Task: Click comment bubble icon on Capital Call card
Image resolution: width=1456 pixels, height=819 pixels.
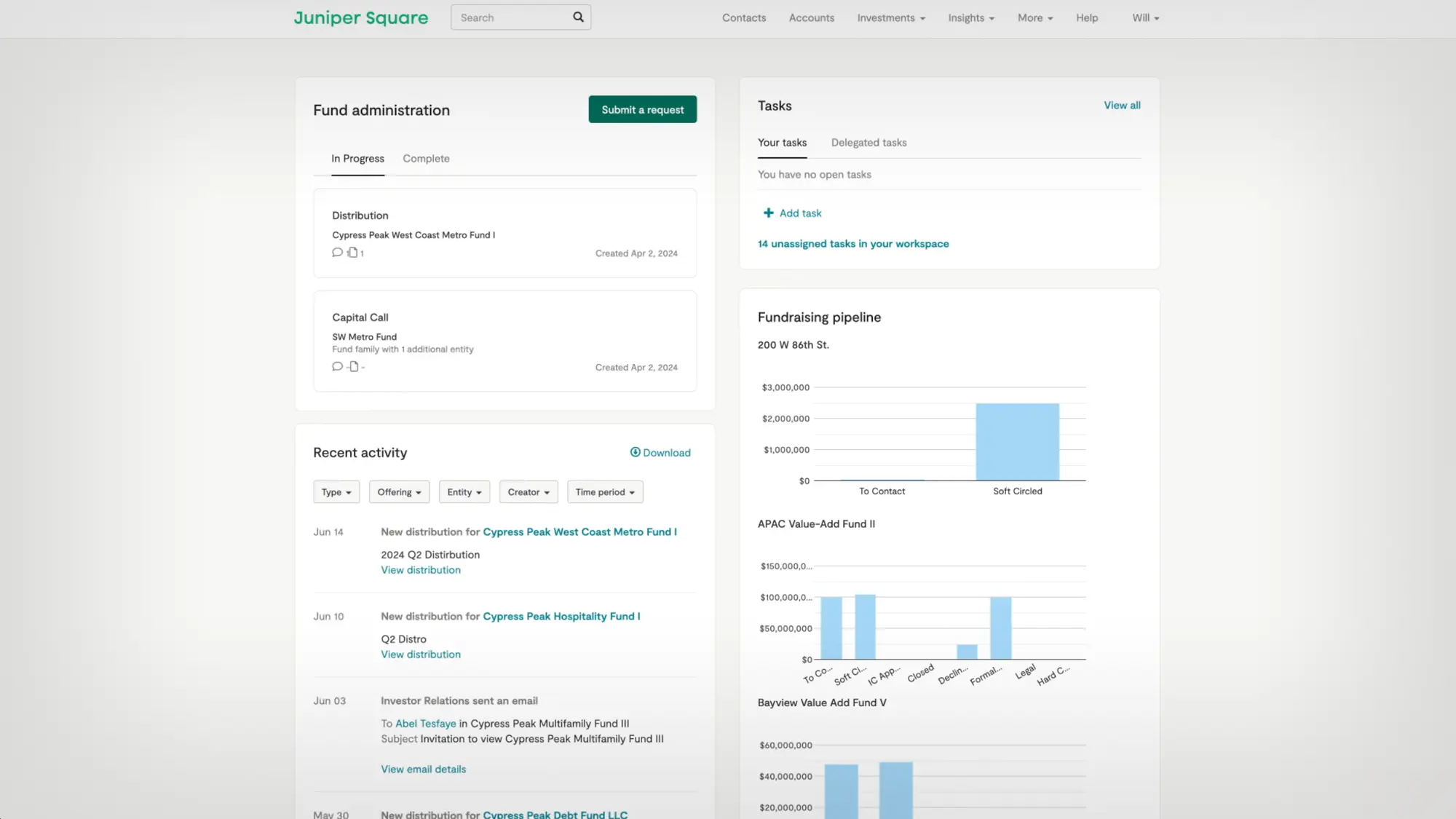Action: (x=337, y=366)
